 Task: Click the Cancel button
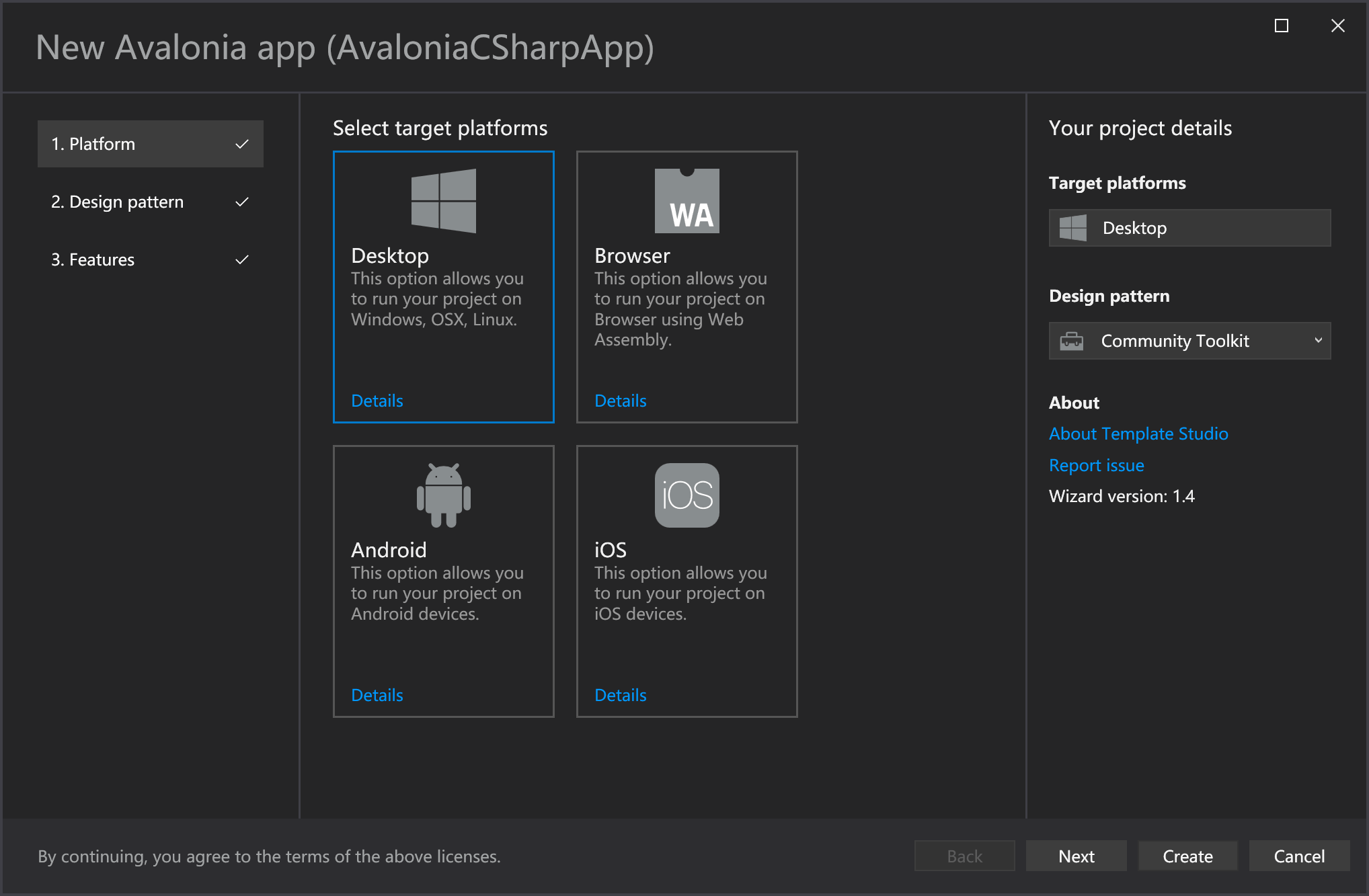click(x=1300, y=856)
